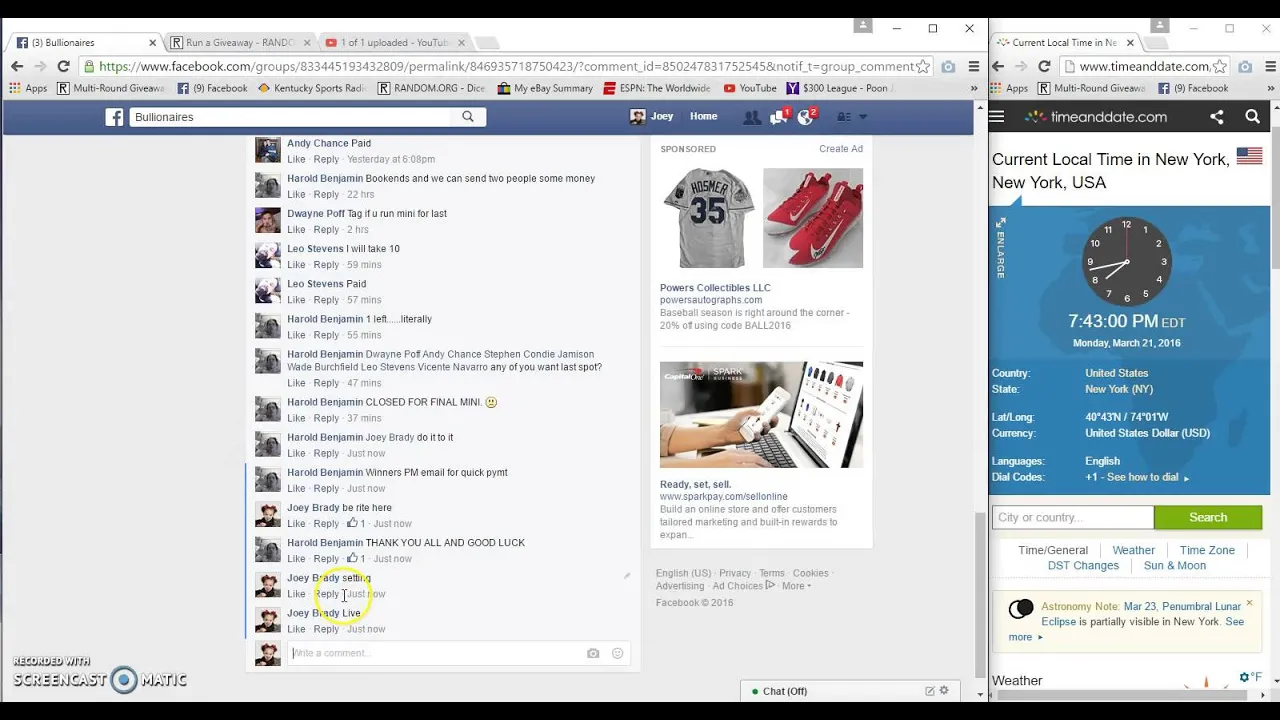Click the search magnifier on timeanddate.com
The height and width of the screenshot is (720, 1280).
1252,117
